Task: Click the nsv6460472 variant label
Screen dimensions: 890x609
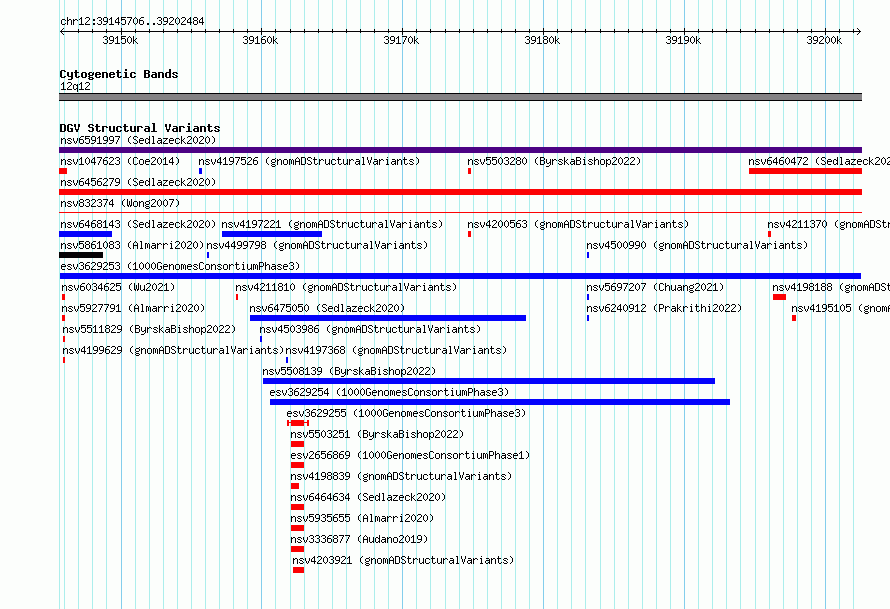Action: click(819, 161)
